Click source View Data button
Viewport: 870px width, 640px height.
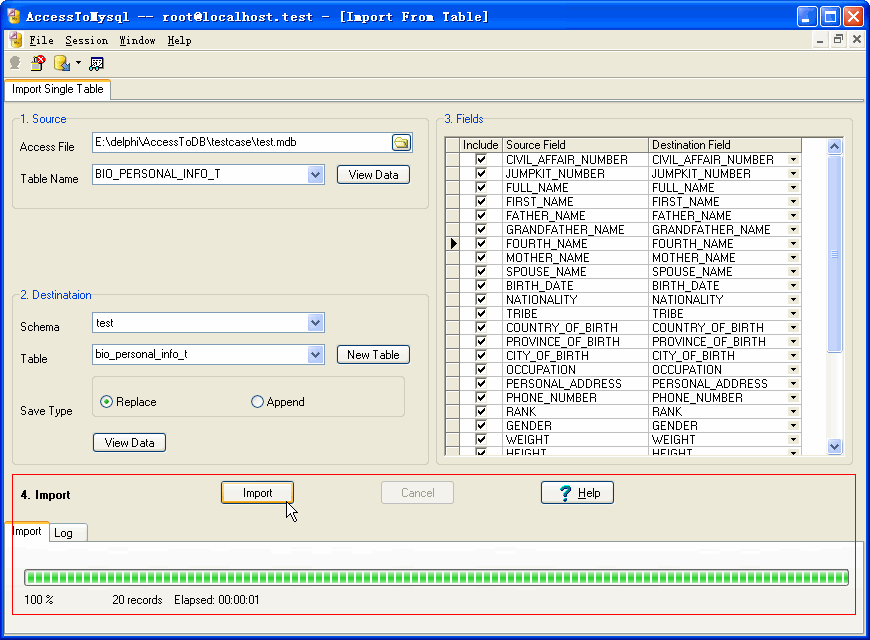click(373, 175)
